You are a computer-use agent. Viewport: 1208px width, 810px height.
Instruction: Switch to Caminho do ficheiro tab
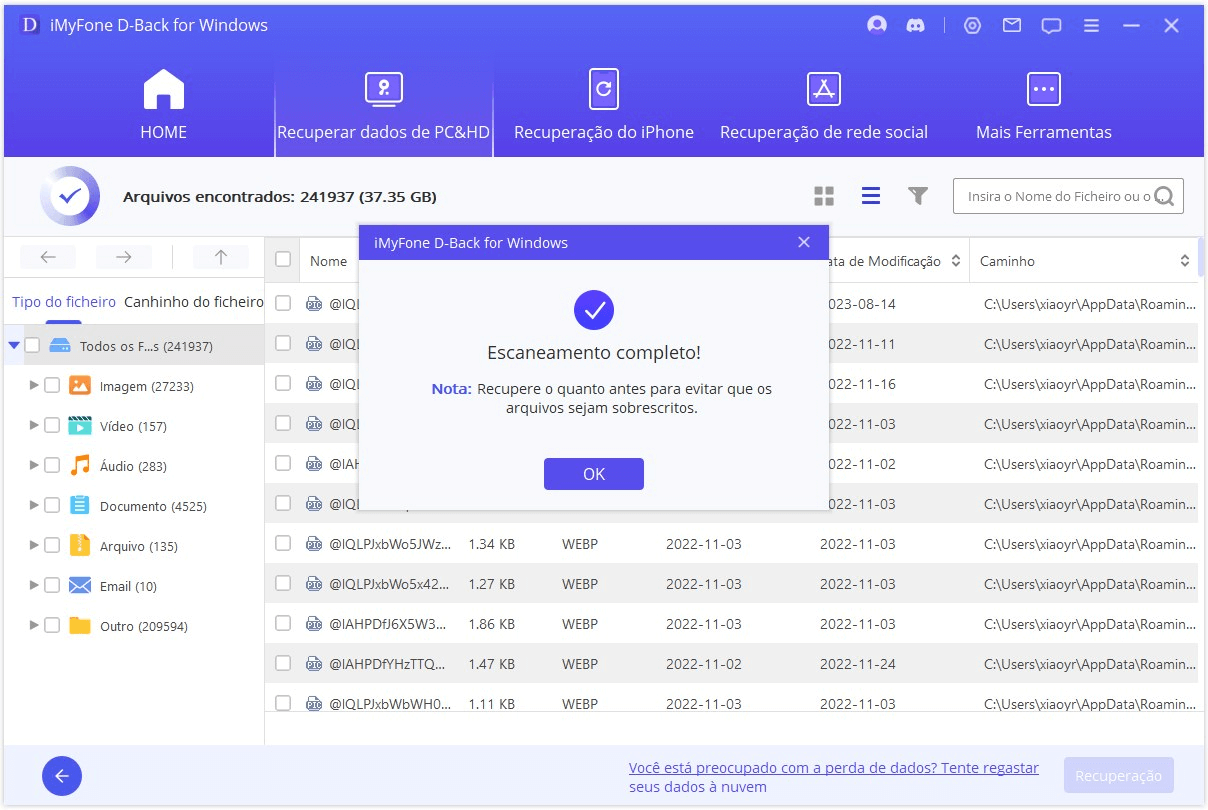coord(194,301)
